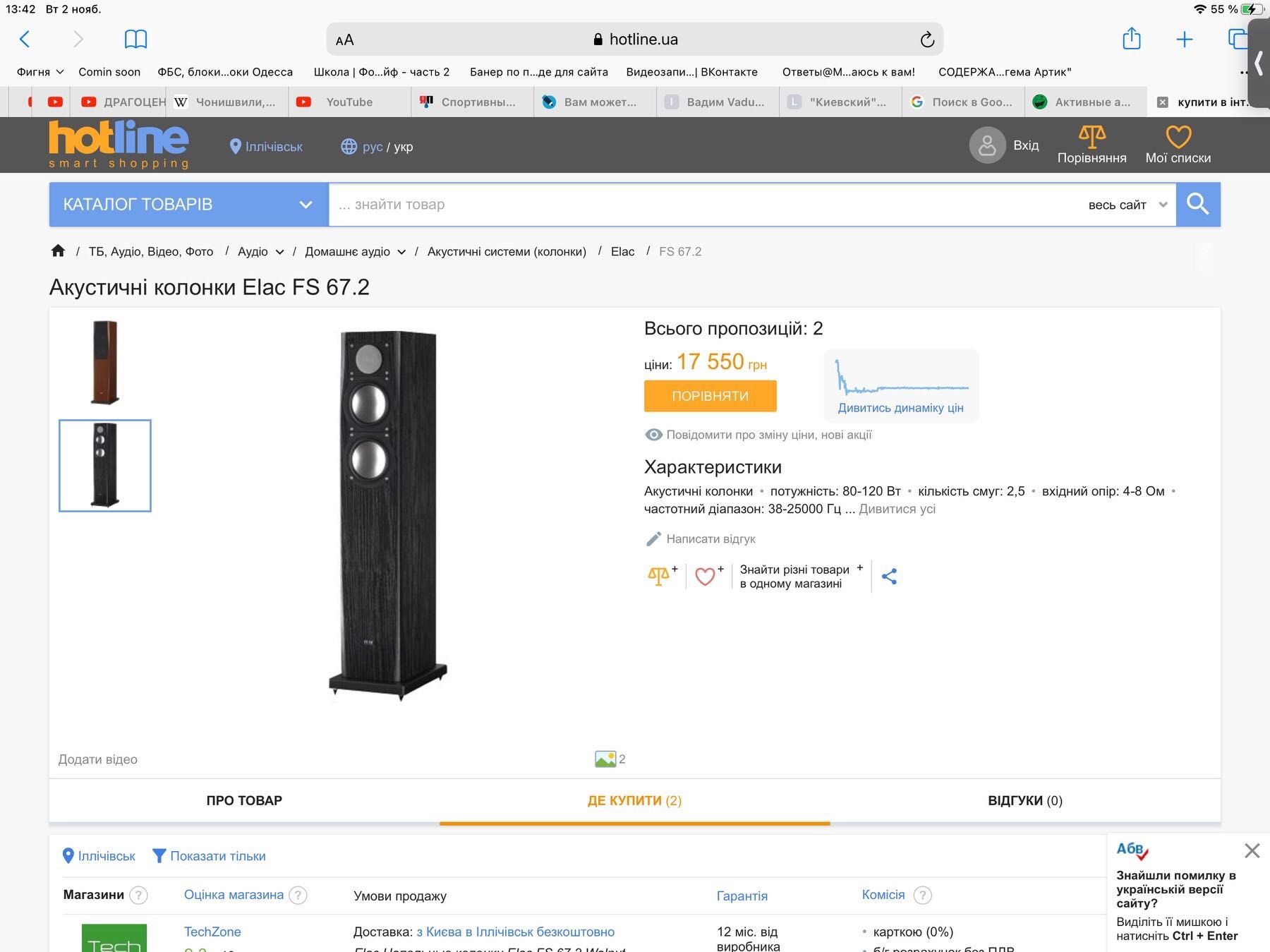Viewport: 1270px width, 952px height.
Task: Click the user avatar icon next to Вхід
Action: tap(987, 145)
